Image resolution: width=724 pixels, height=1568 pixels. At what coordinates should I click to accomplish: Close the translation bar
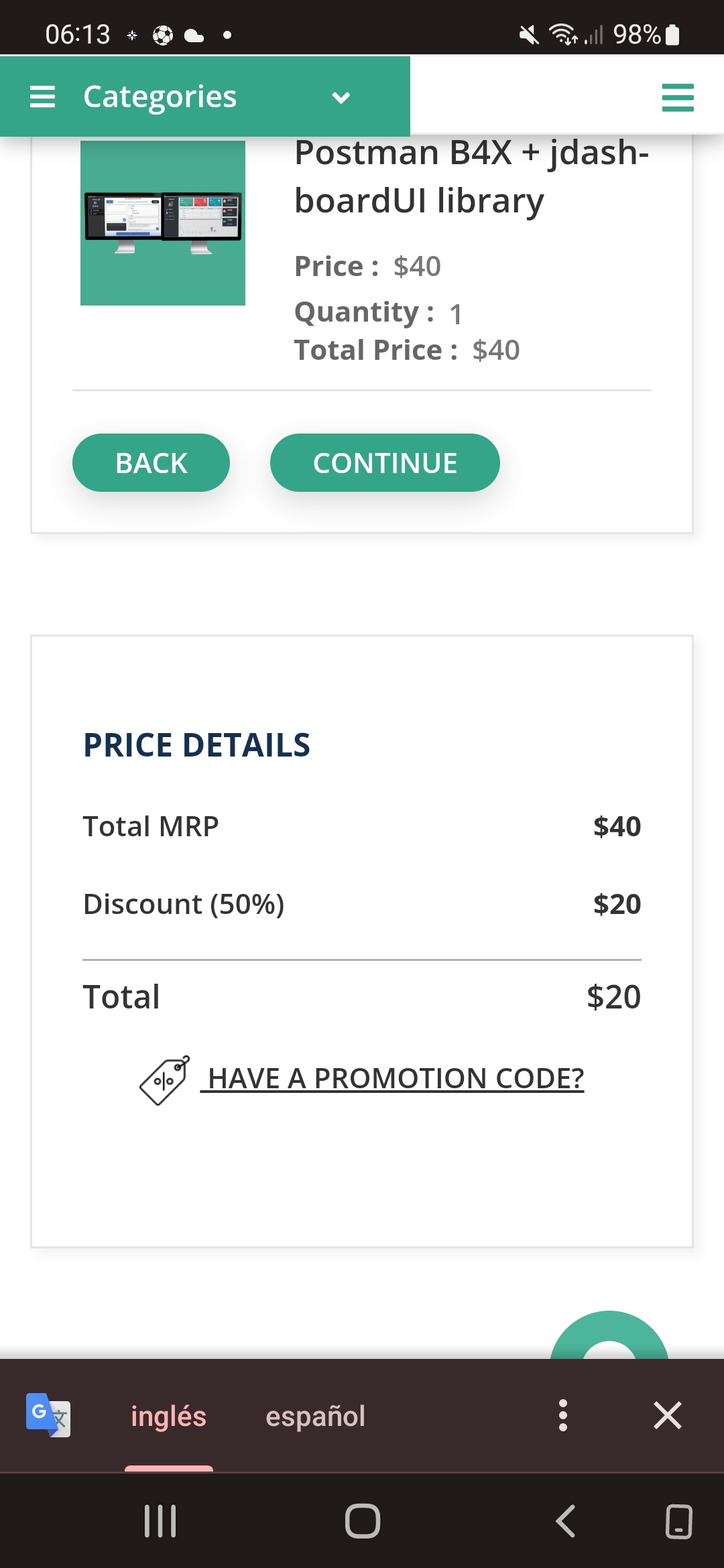coord(667,1415)
